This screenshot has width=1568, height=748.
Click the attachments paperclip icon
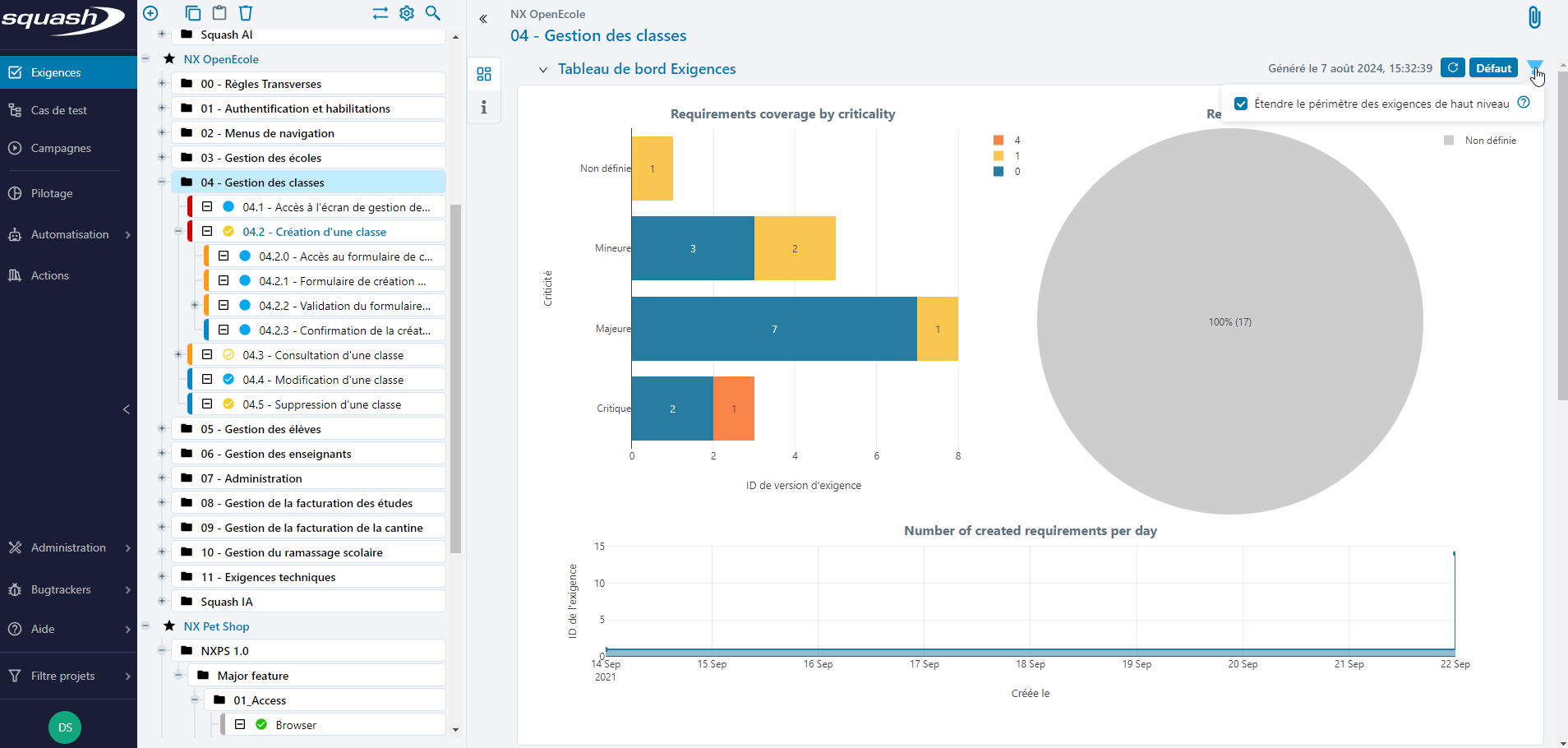1533,17
